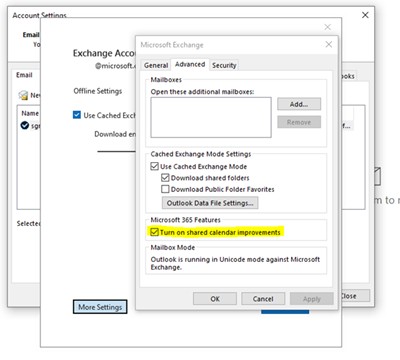The height and width of the screenshot is (360, 400).
Task: Close the Exchange Account Settings window
Action: (x=328, y=27)
